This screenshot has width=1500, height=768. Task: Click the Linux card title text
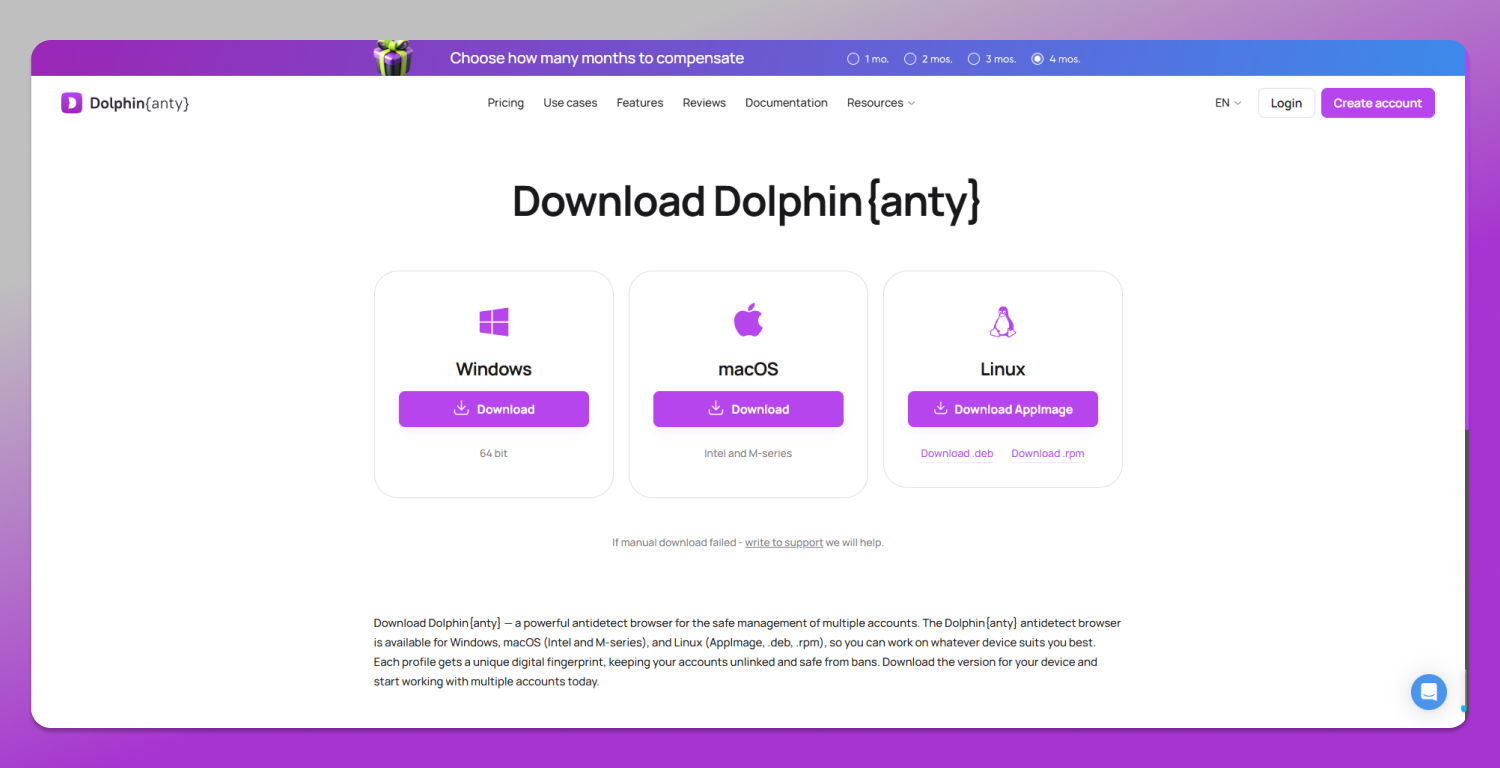[x=1003, y=369]
